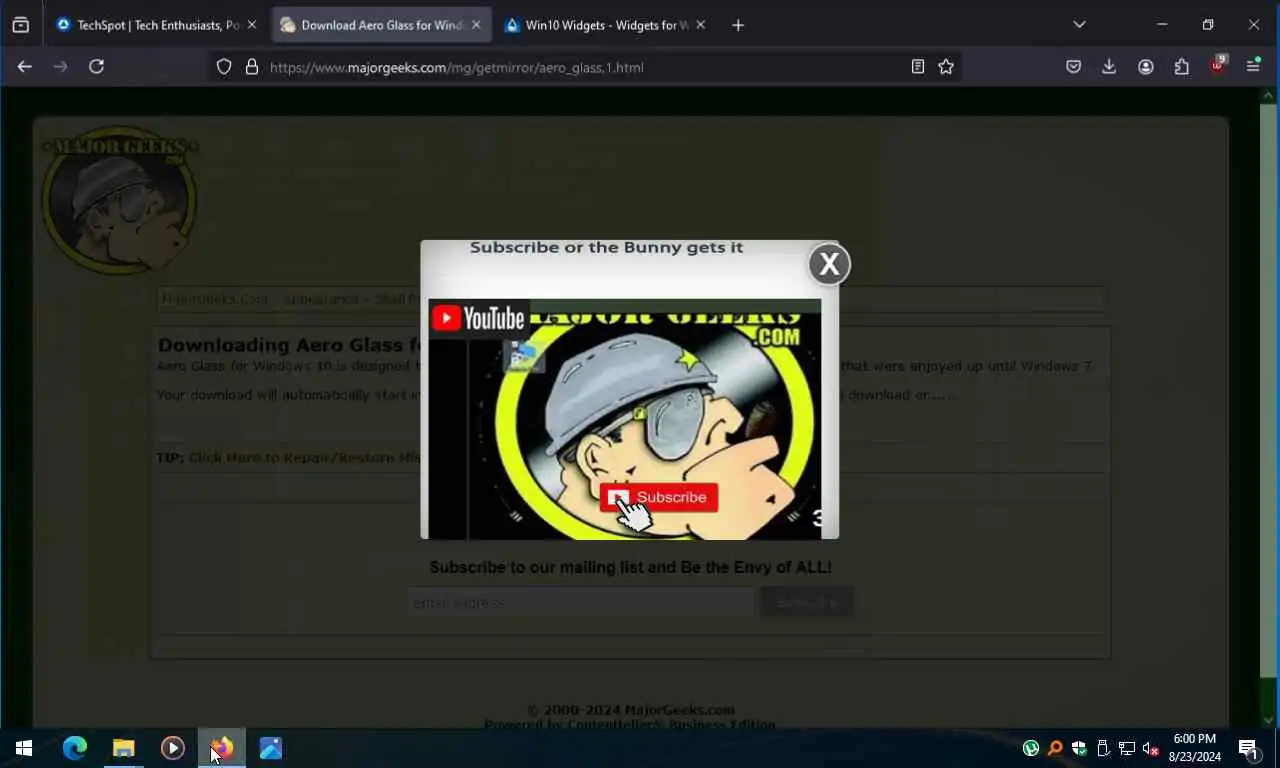Save the page to Pocket

1073,67
